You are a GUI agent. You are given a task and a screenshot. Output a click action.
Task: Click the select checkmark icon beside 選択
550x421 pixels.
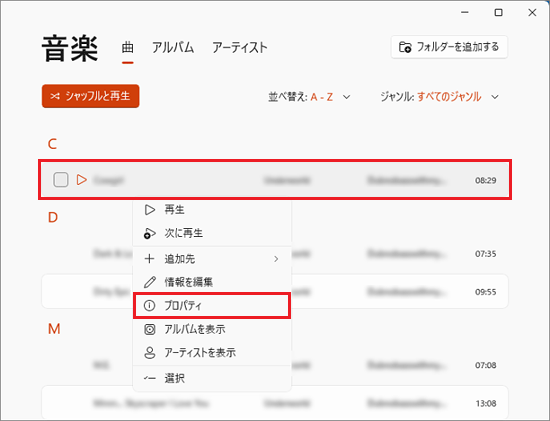tap(149, 378)
